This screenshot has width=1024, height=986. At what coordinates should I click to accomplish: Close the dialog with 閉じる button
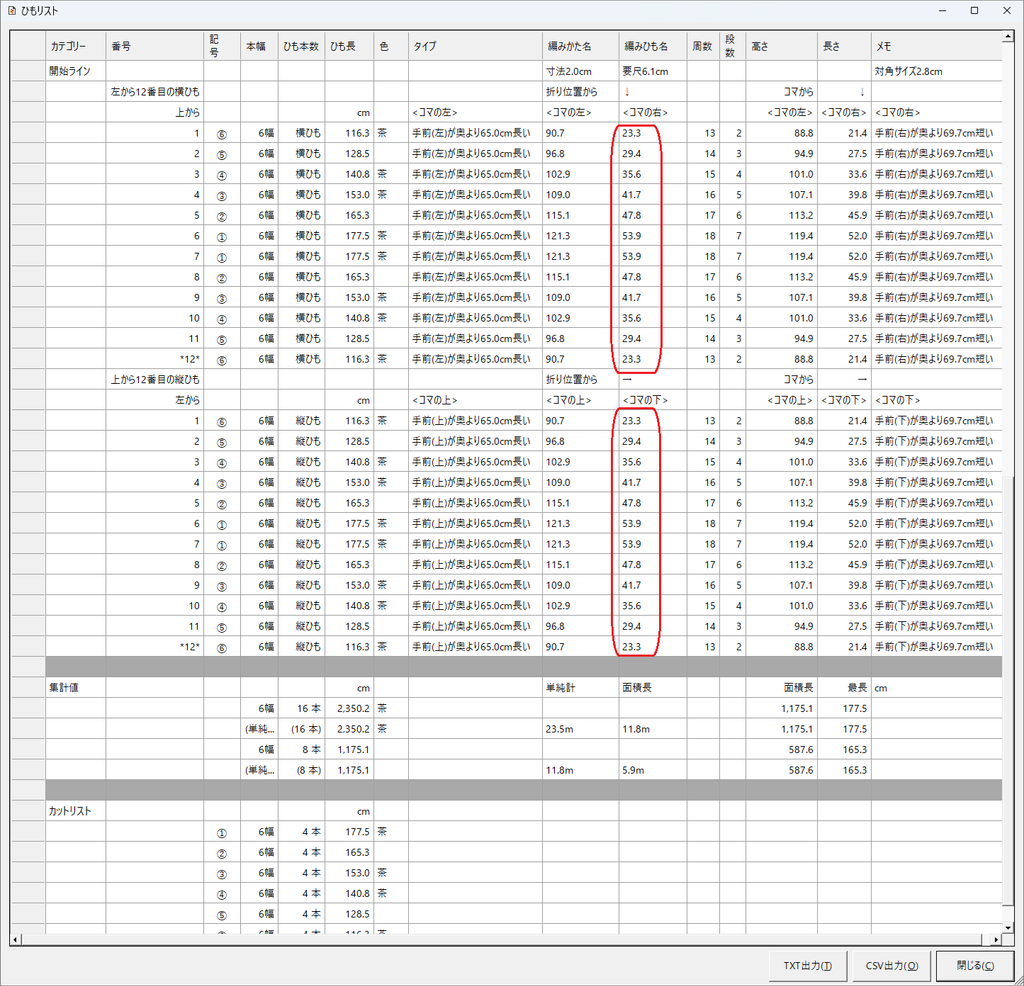click(975, 966)
